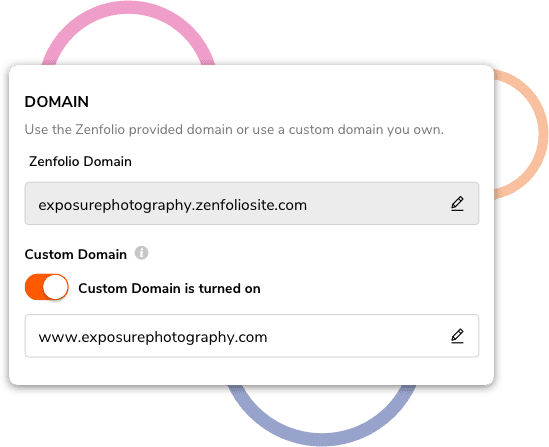Viewport: 549px width, 447px height.
Task: Click the peach-orange arc at right edge
Action: pyautogui.click(x=525, y=134)
